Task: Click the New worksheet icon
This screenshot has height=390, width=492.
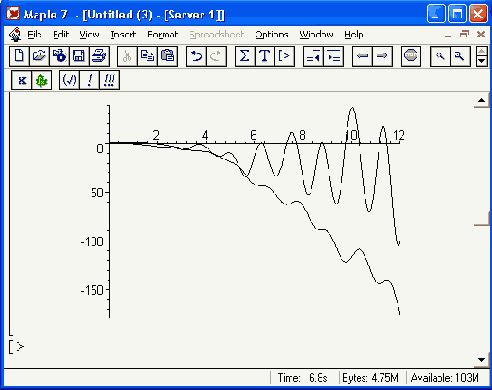Action: 19,56
